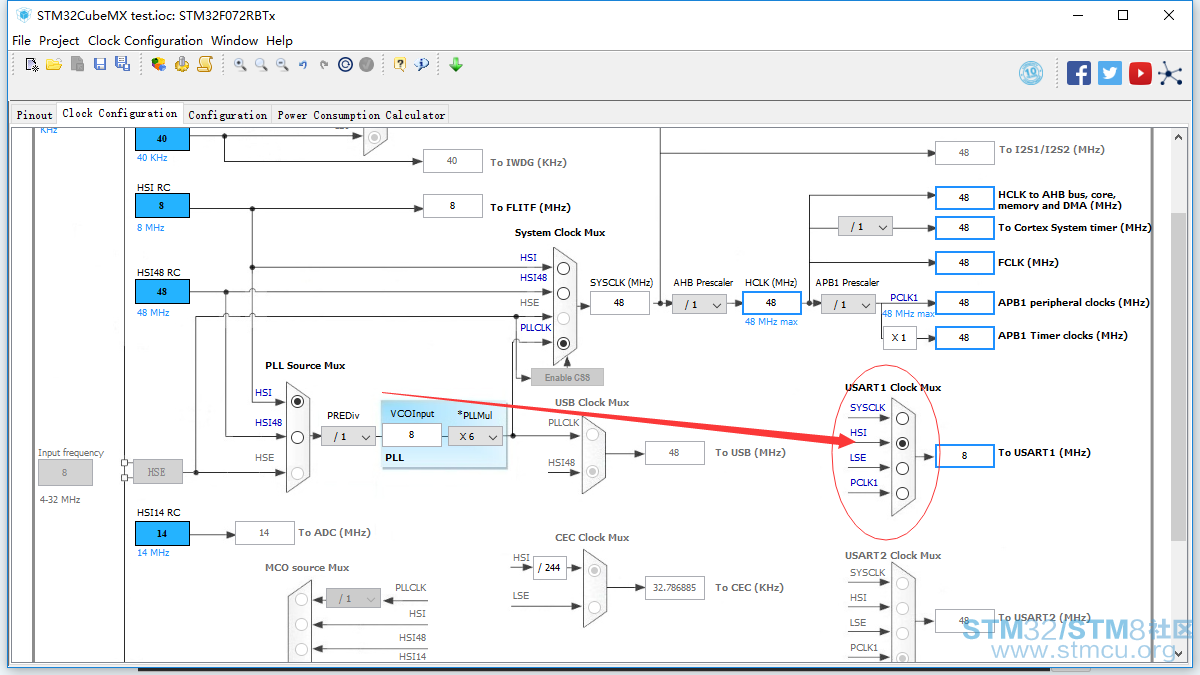Open the Facebook link icon
1200x675 pixels.
[1079, 72]
